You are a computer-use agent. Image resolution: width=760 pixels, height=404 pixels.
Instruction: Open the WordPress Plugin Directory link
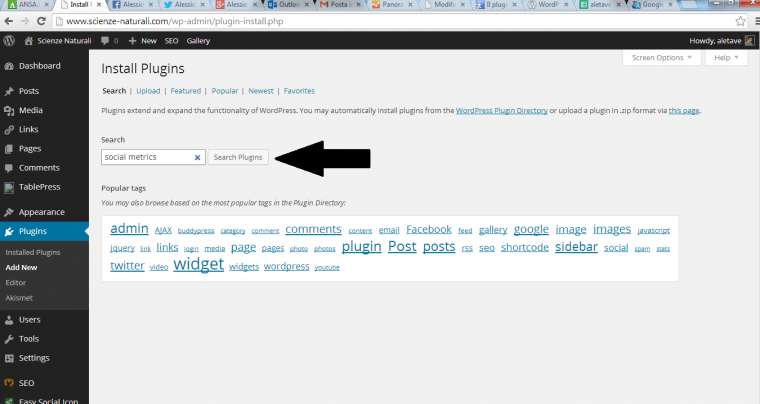click(502, 110)
